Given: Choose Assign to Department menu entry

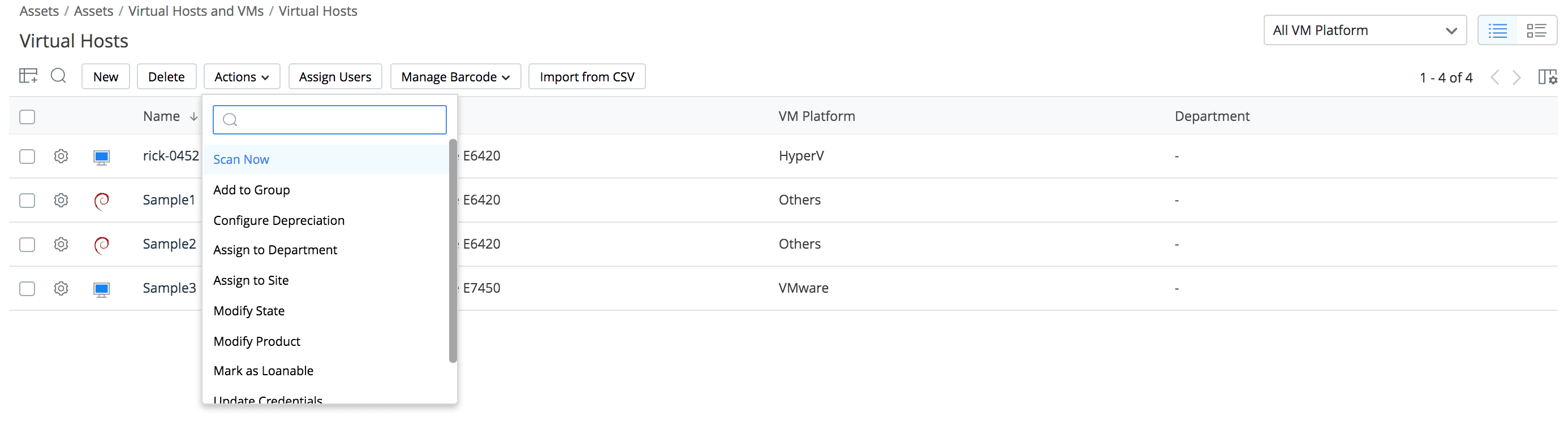Looking at the screenshot, I should click(x=275, y=250).
